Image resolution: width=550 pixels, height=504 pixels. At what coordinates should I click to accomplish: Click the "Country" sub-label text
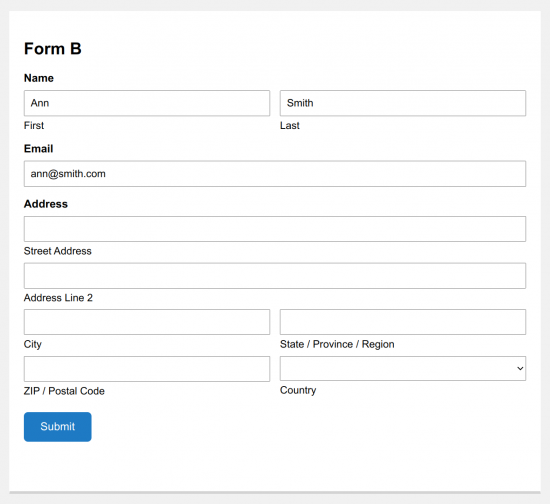(298, 390)
